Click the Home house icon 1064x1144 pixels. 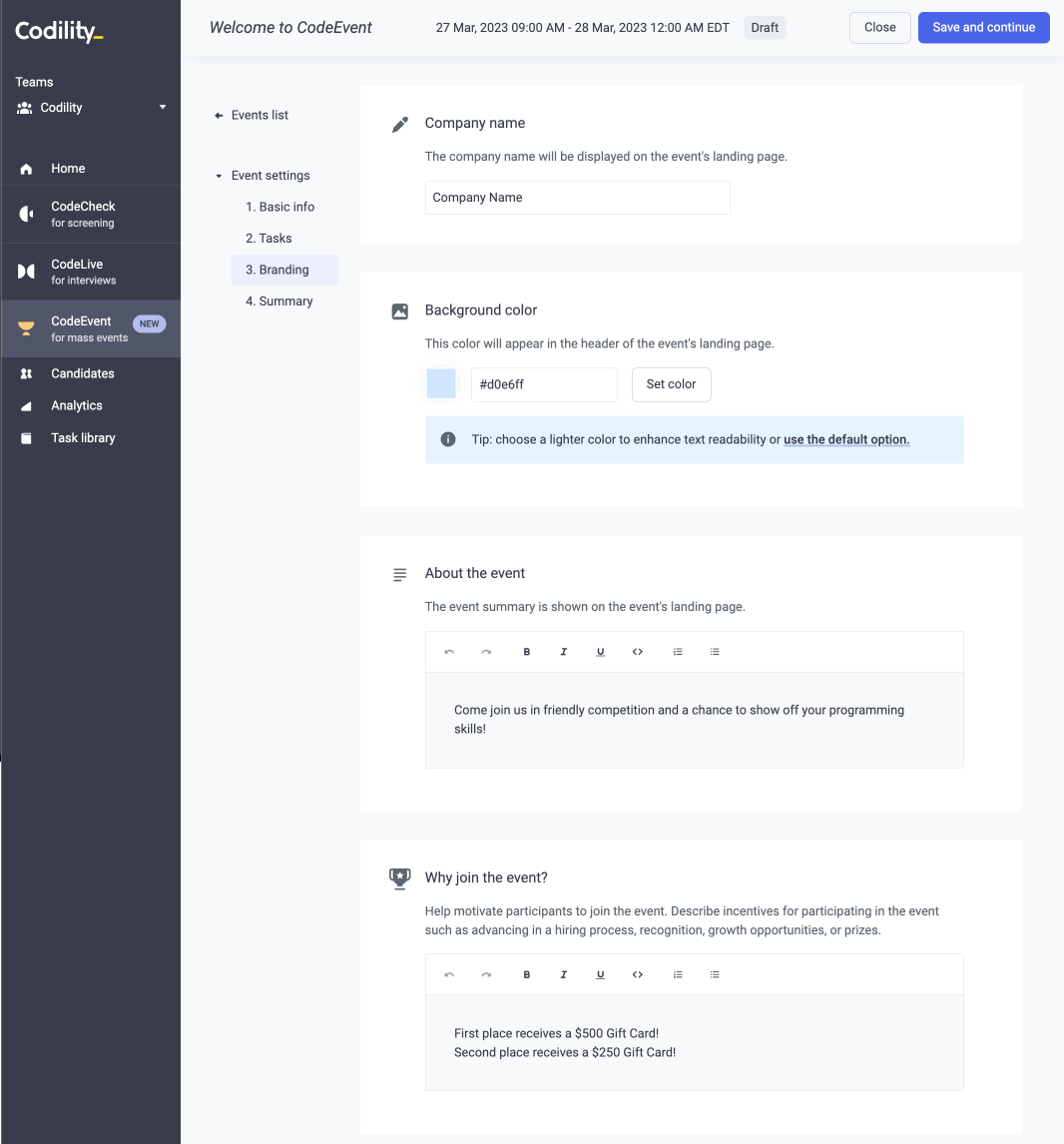26,169
